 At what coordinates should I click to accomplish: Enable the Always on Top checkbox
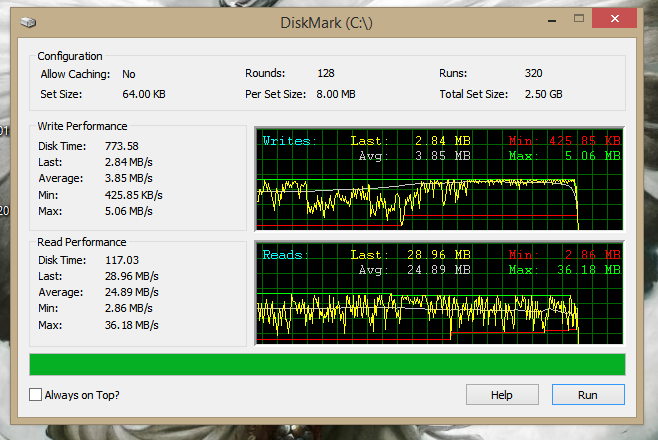36,395
